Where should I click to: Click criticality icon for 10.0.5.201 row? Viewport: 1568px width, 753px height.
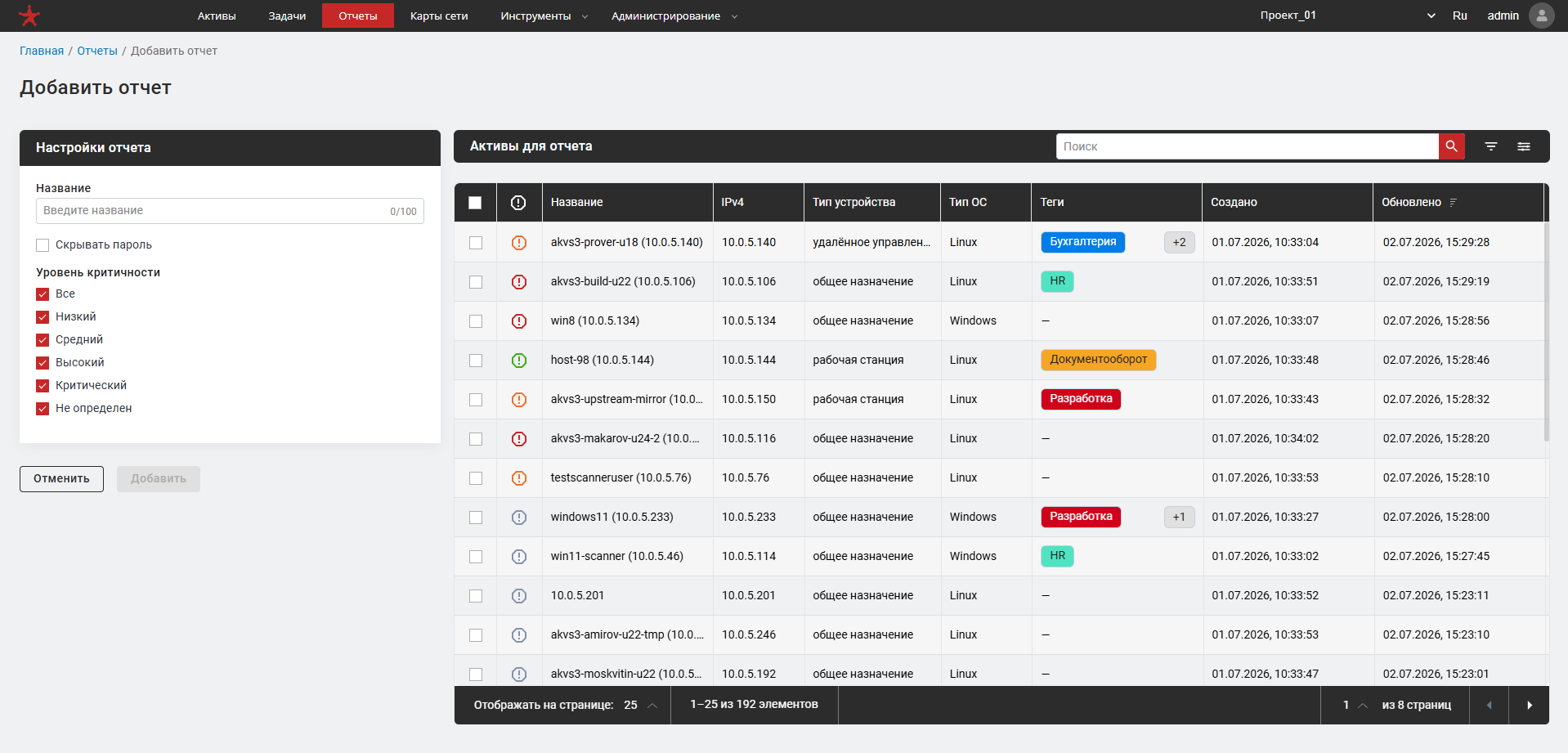(x=519, y=596)
